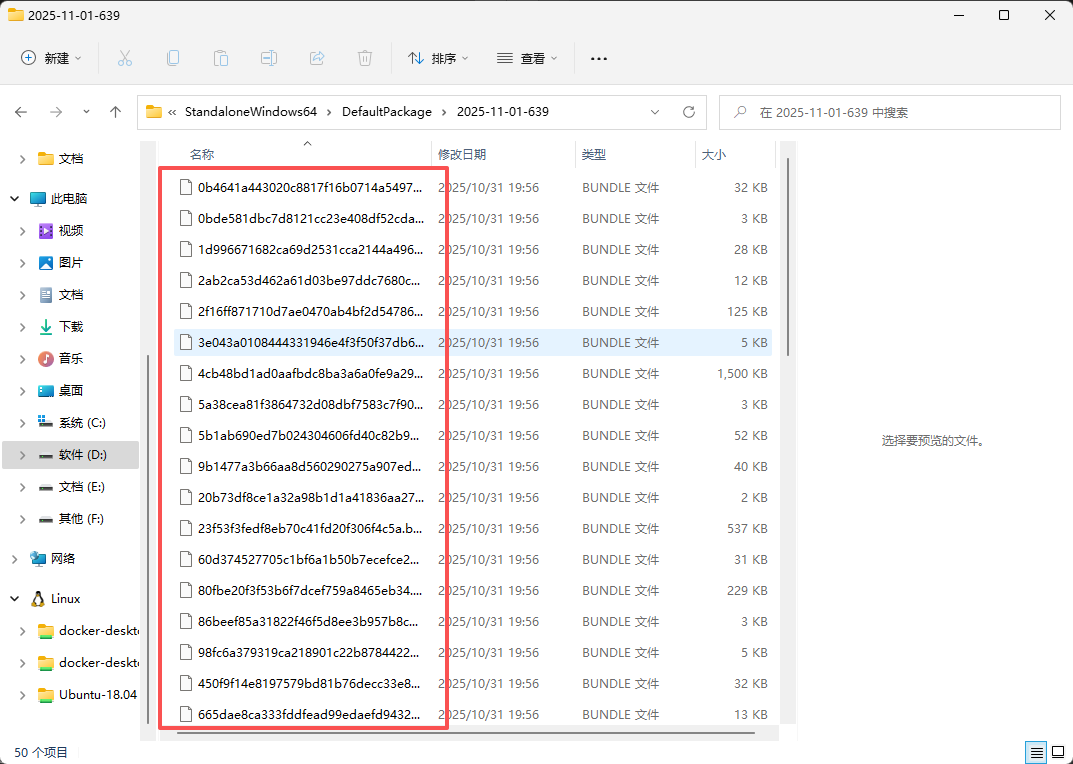Select file 20b73df8ce1a32a98b1d1a41836aa27
Screen dimensions: 1073x764
tap(473, 498)
